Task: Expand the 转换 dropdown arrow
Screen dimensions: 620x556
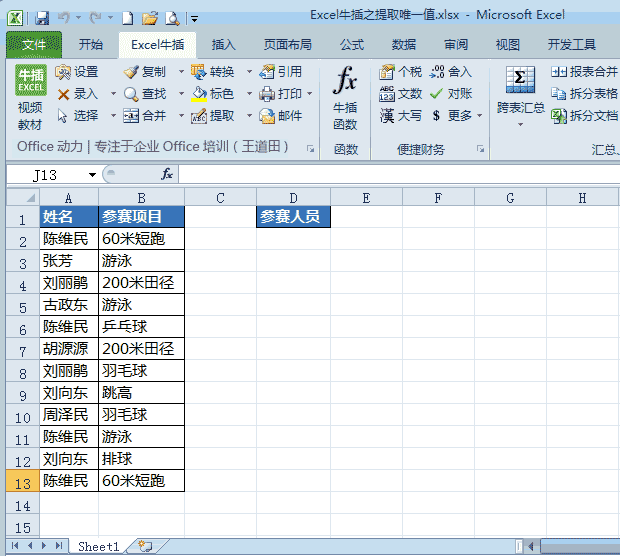Action: coord(249,72)
